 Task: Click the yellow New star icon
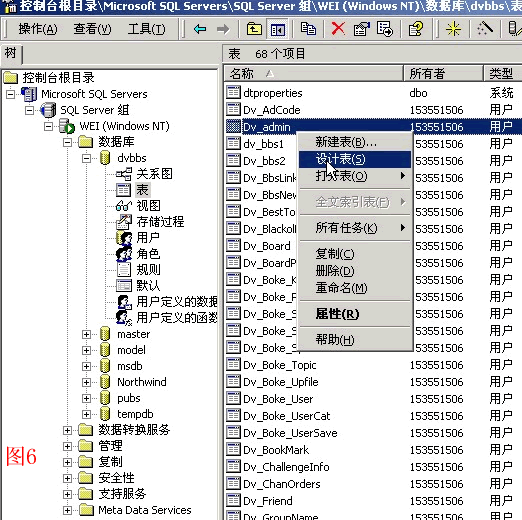(453, 29)
